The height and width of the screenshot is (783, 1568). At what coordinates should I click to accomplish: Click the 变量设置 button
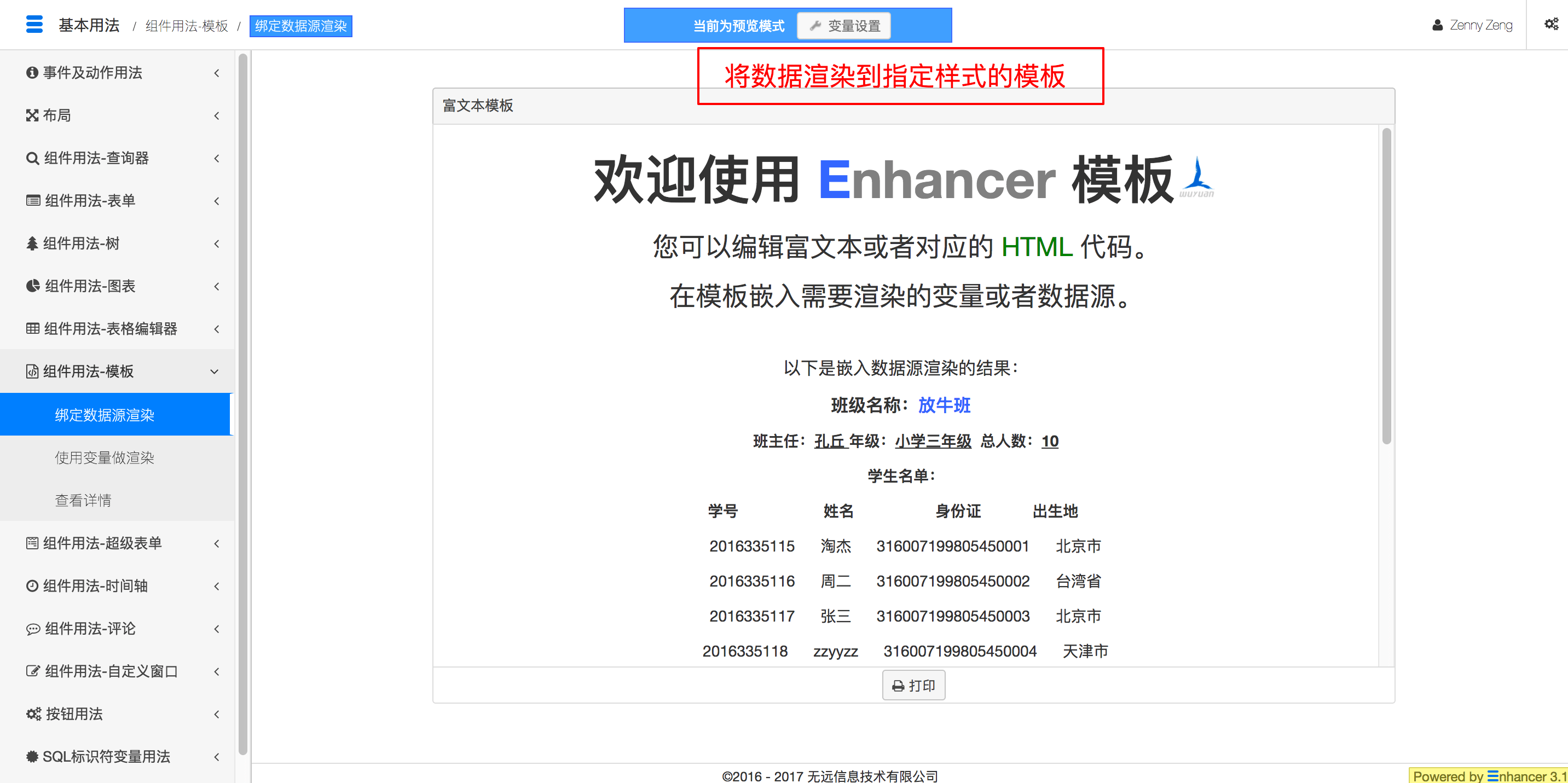pyautogui.click(x=843, y=26)
